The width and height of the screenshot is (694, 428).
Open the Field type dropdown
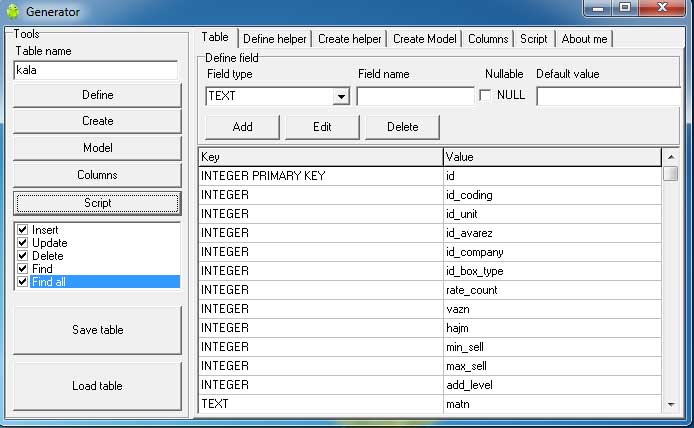point(341,97)
